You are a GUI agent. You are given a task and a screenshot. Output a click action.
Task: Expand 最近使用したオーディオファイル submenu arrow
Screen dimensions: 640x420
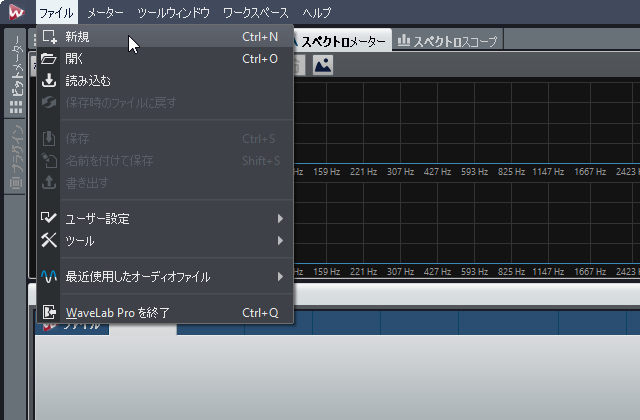tap(280, 277)
